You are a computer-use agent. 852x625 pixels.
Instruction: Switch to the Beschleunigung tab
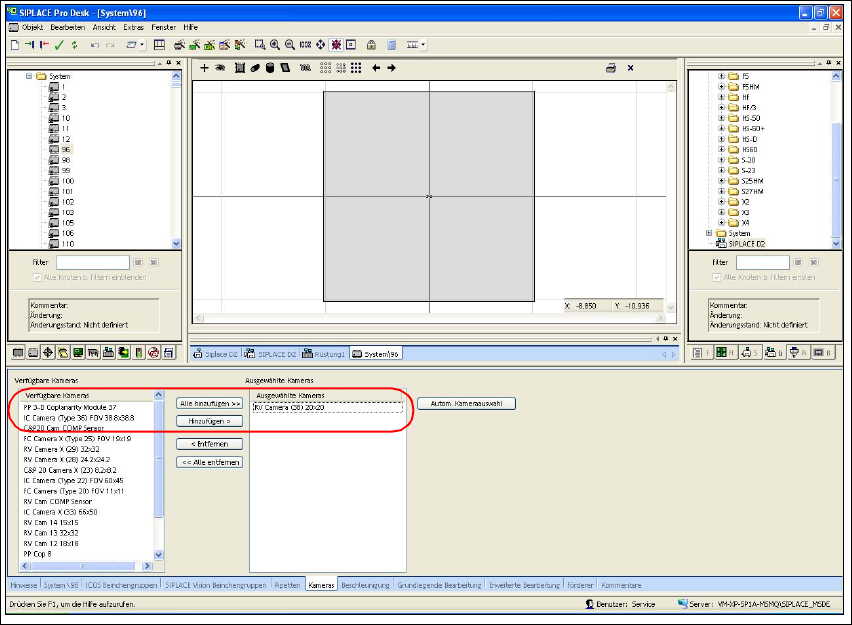[365, 585]
